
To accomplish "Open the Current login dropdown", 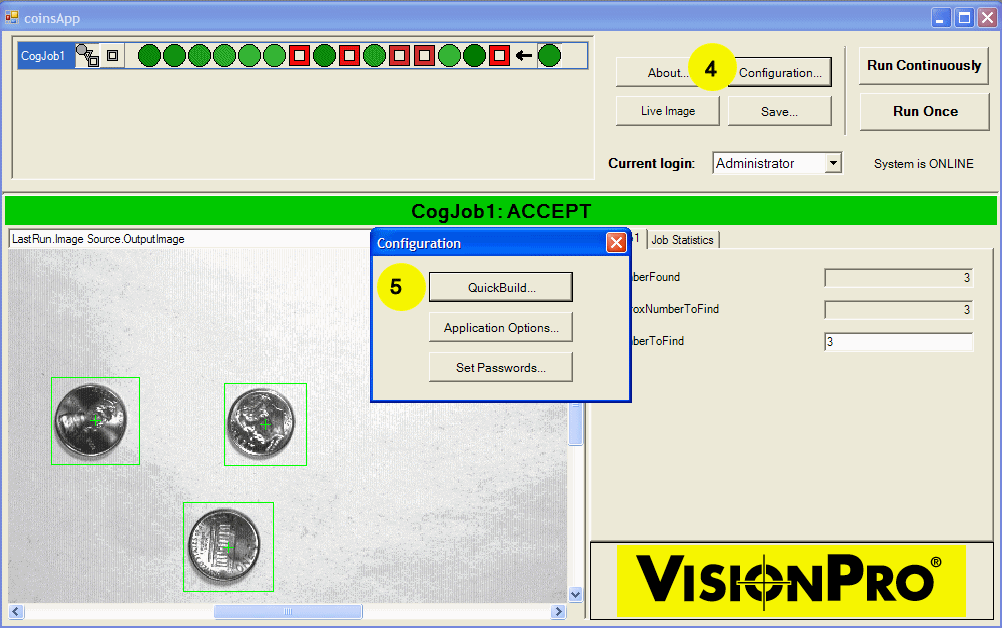I will [x=833, y=163].
